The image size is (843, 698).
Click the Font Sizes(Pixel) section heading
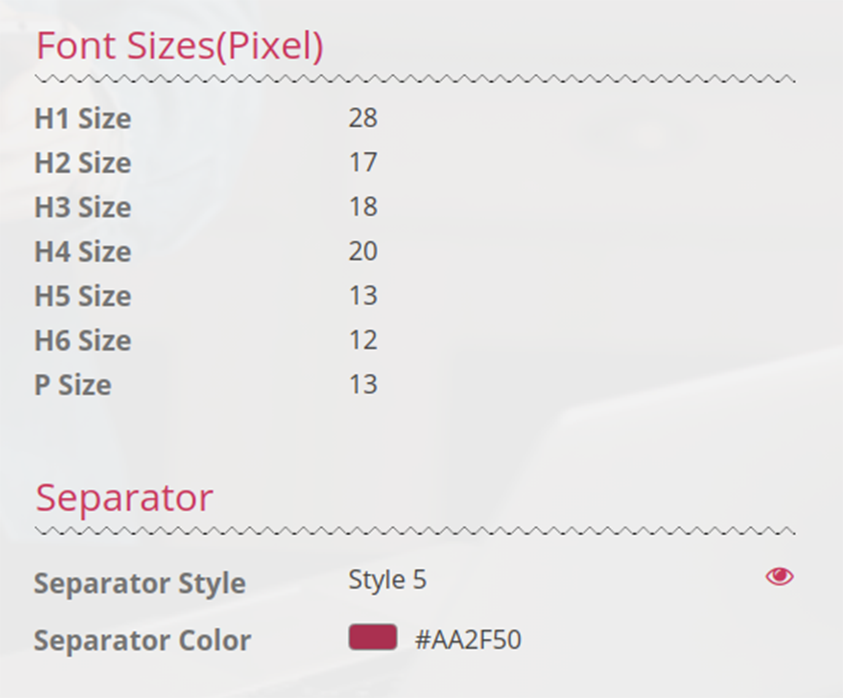[x=179, y=45]
